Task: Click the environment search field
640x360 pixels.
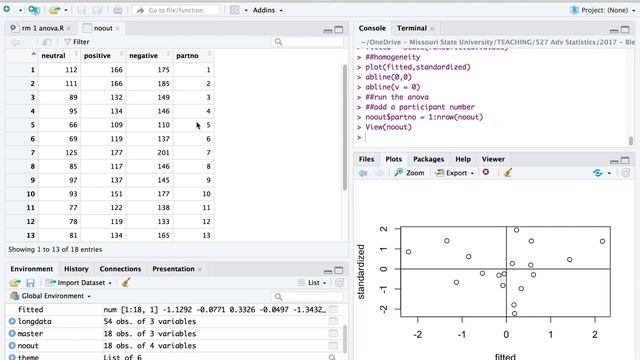Action: (x=308, y=297)
